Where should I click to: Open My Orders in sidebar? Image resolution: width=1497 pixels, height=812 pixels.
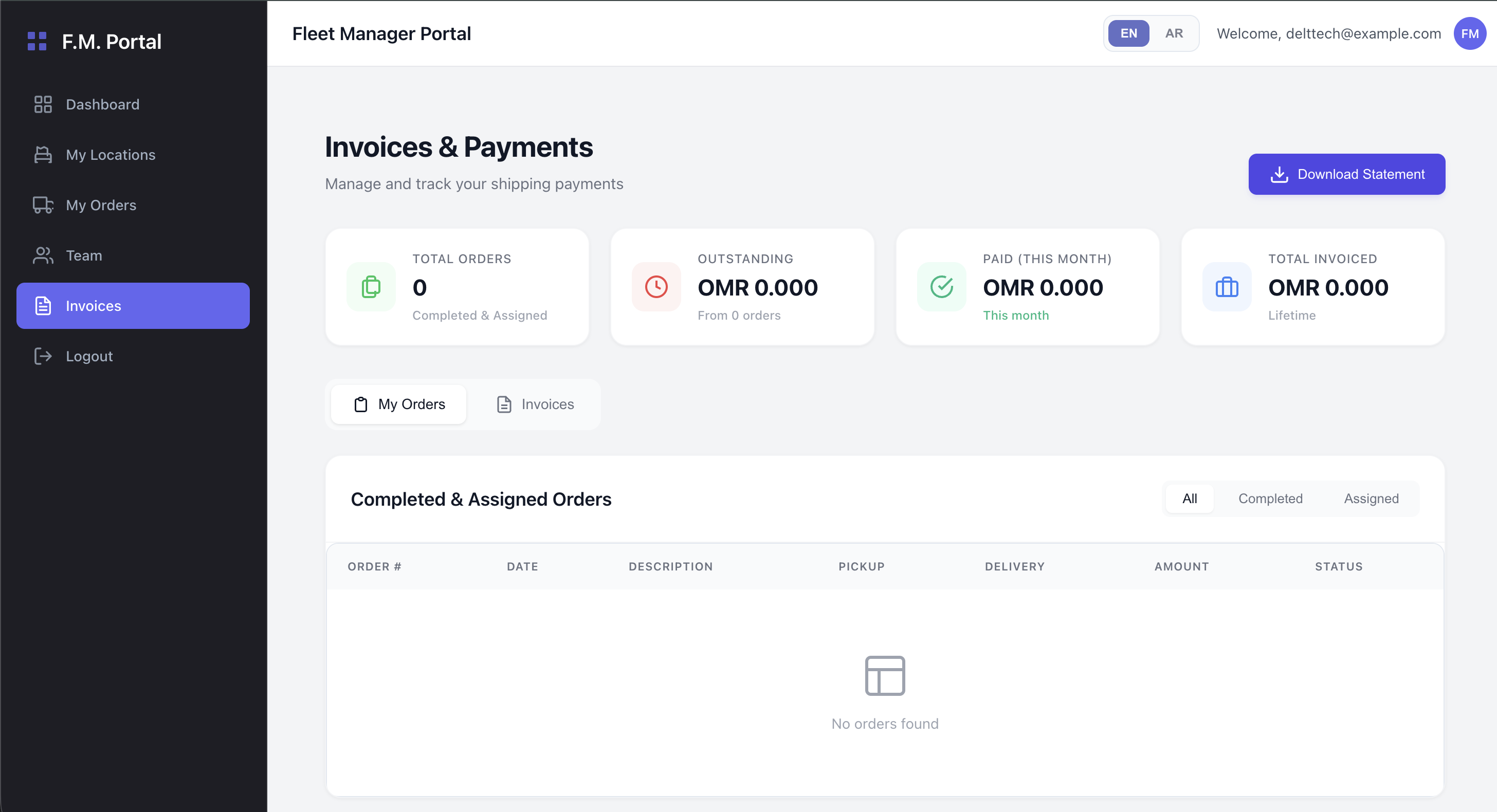[x=133, y=205]
